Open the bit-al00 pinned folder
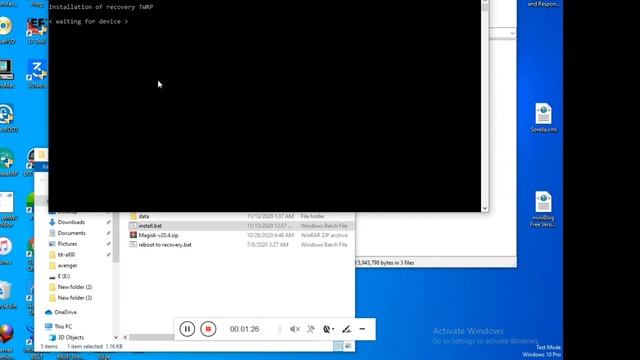640x360 pixels. (66, 255)
